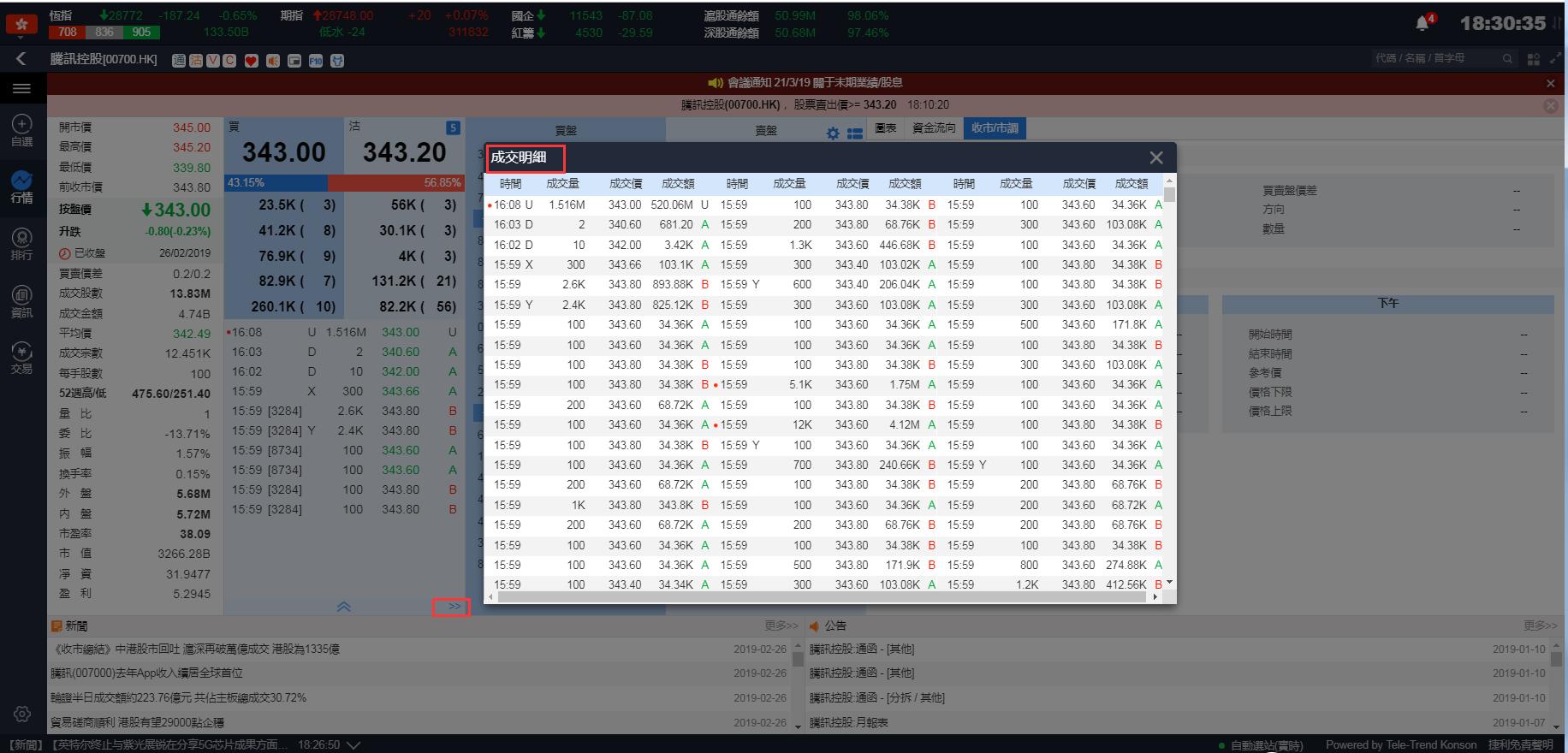Open the blue settings gear above order book
Screen dimensions: 1568x753
coord(833,133)
